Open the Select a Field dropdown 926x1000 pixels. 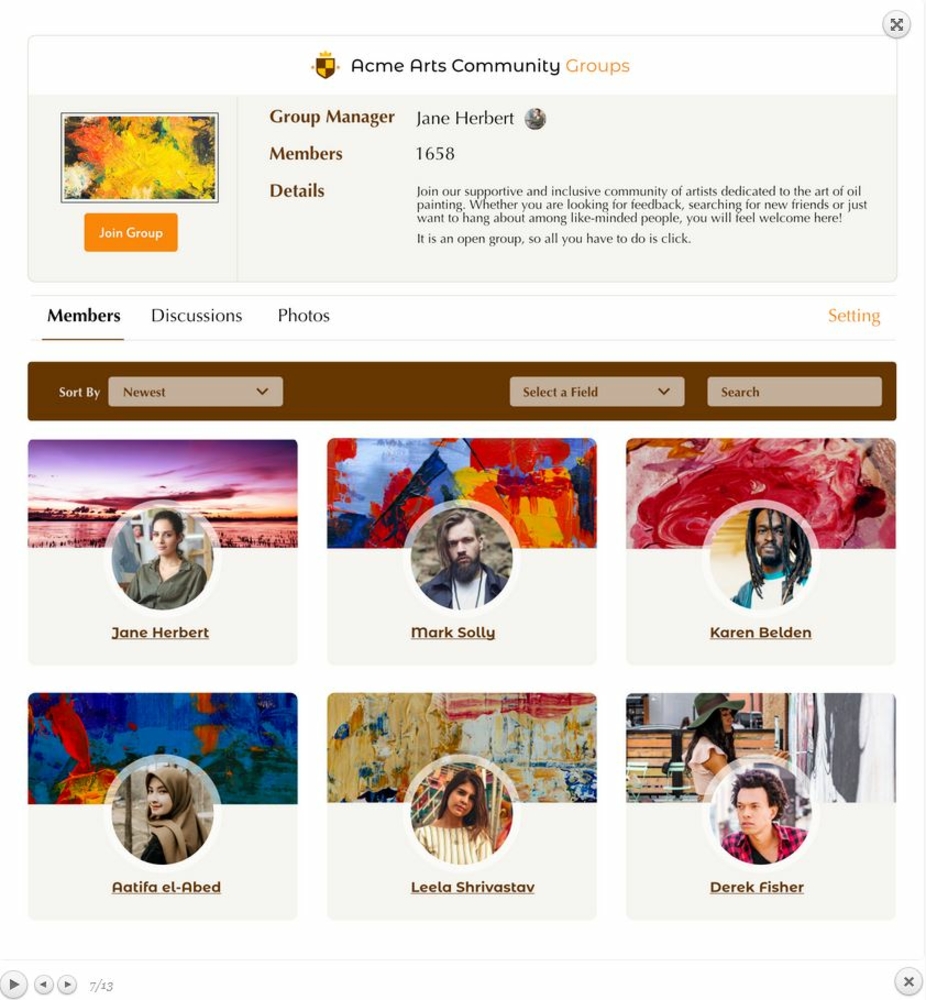(597, 392)
